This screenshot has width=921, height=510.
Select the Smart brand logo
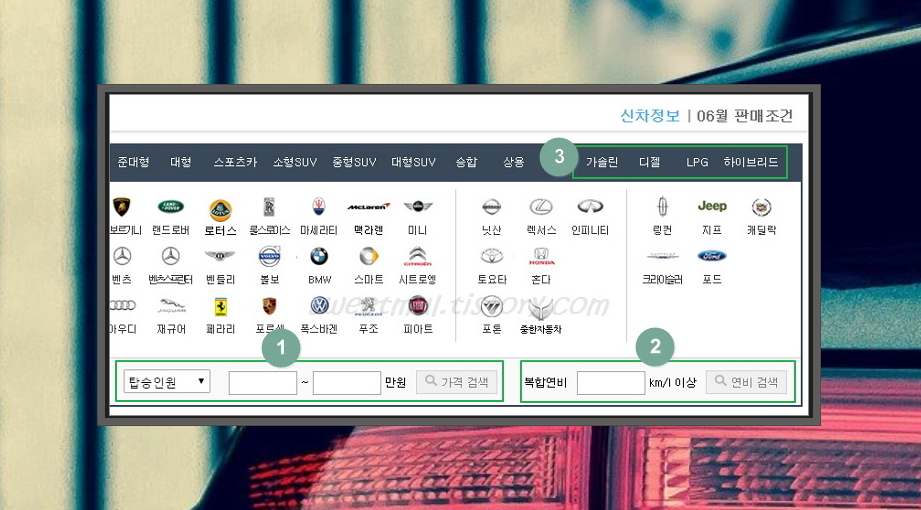coord(369,256)
